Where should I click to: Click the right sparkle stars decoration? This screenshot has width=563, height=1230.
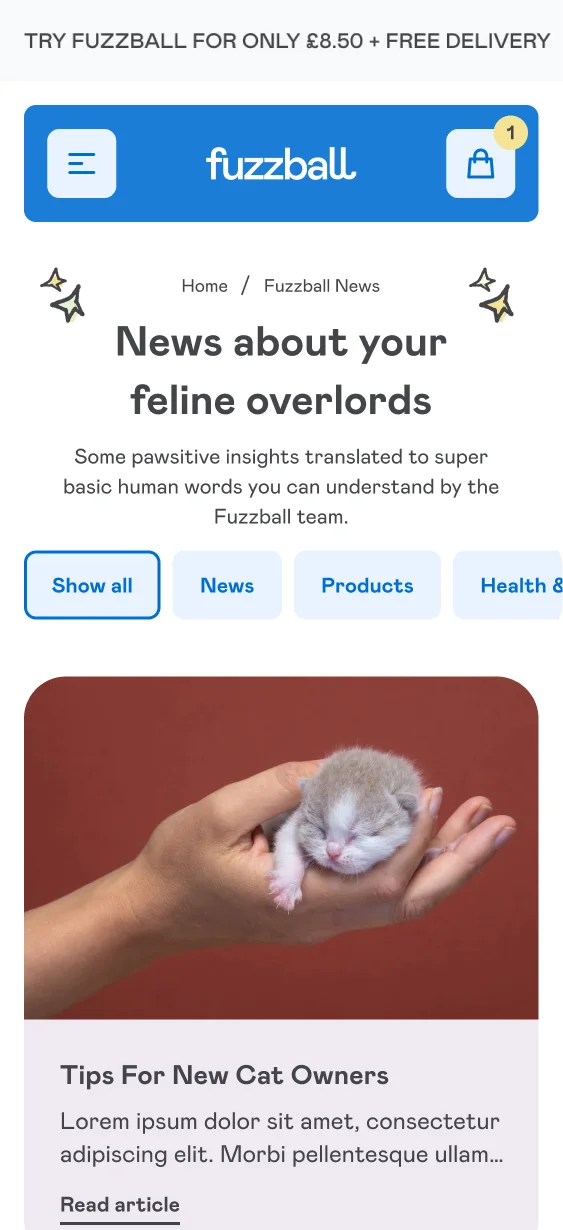492,294
